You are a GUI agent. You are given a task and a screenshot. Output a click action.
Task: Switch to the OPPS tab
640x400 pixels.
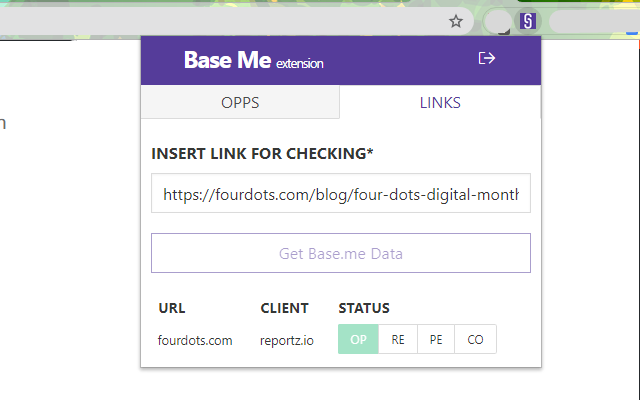pyautogui.click(x=240, y=102)
